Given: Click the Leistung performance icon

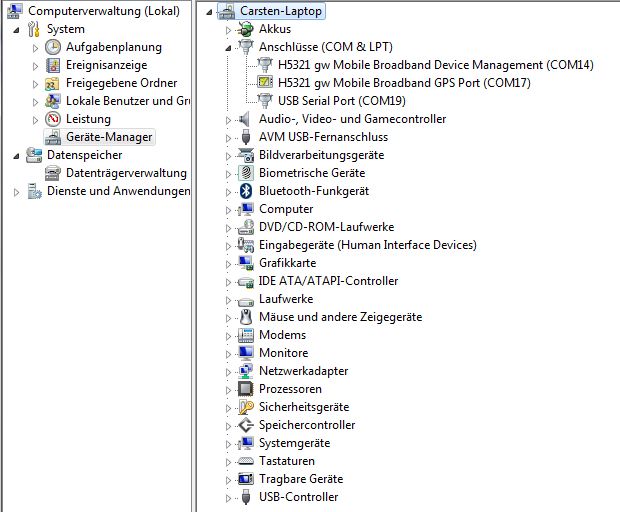Looking at the screenshot, I should coord(53,119).
